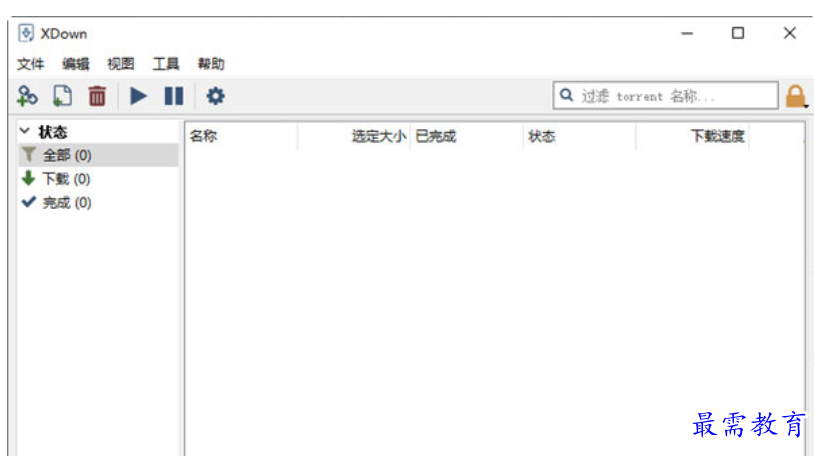Open the 编辑 menu

[75, 64]
